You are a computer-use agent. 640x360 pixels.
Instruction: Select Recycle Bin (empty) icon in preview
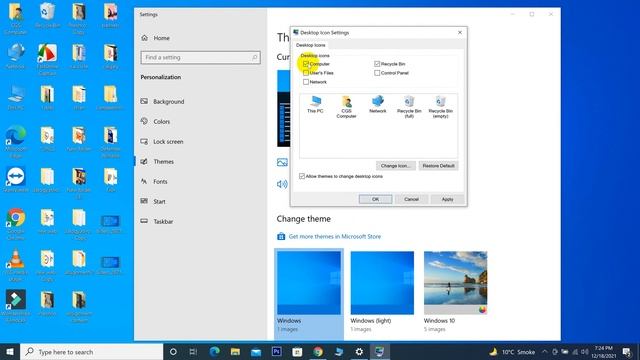point(440,107)
